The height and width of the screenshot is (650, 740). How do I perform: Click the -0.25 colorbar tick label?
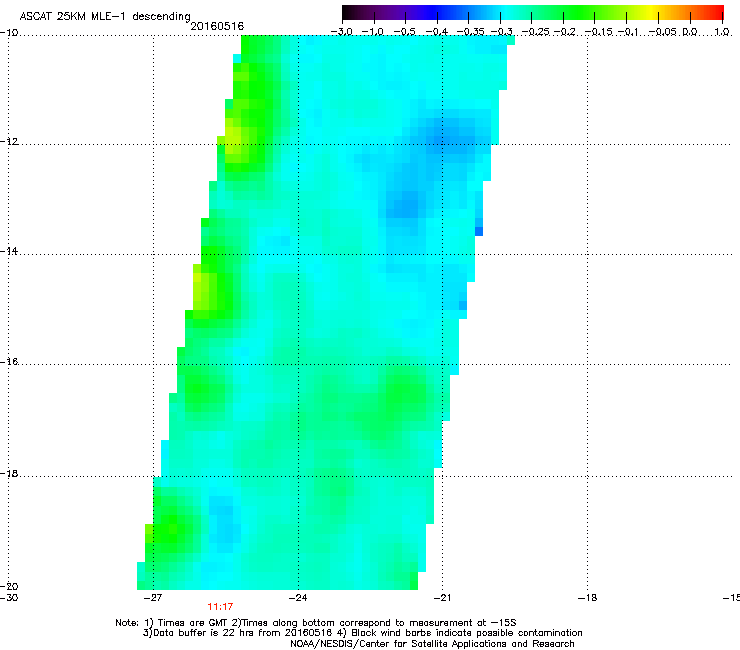pos(535,32)
